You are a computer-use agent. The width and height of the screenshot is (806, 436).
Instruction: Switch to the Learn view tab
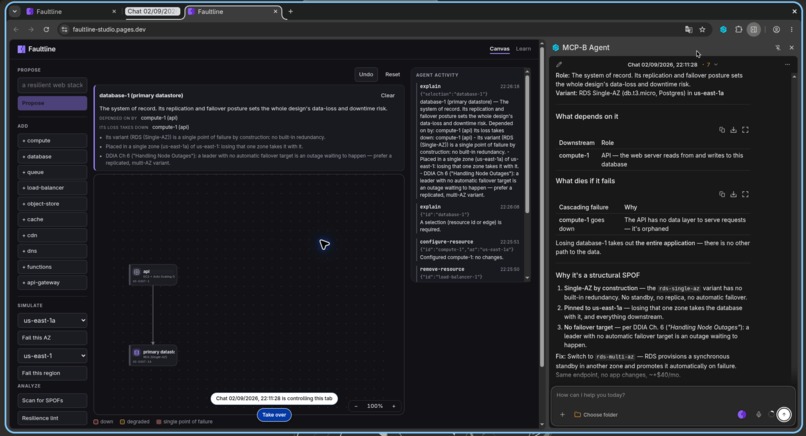tap(523, 49)
